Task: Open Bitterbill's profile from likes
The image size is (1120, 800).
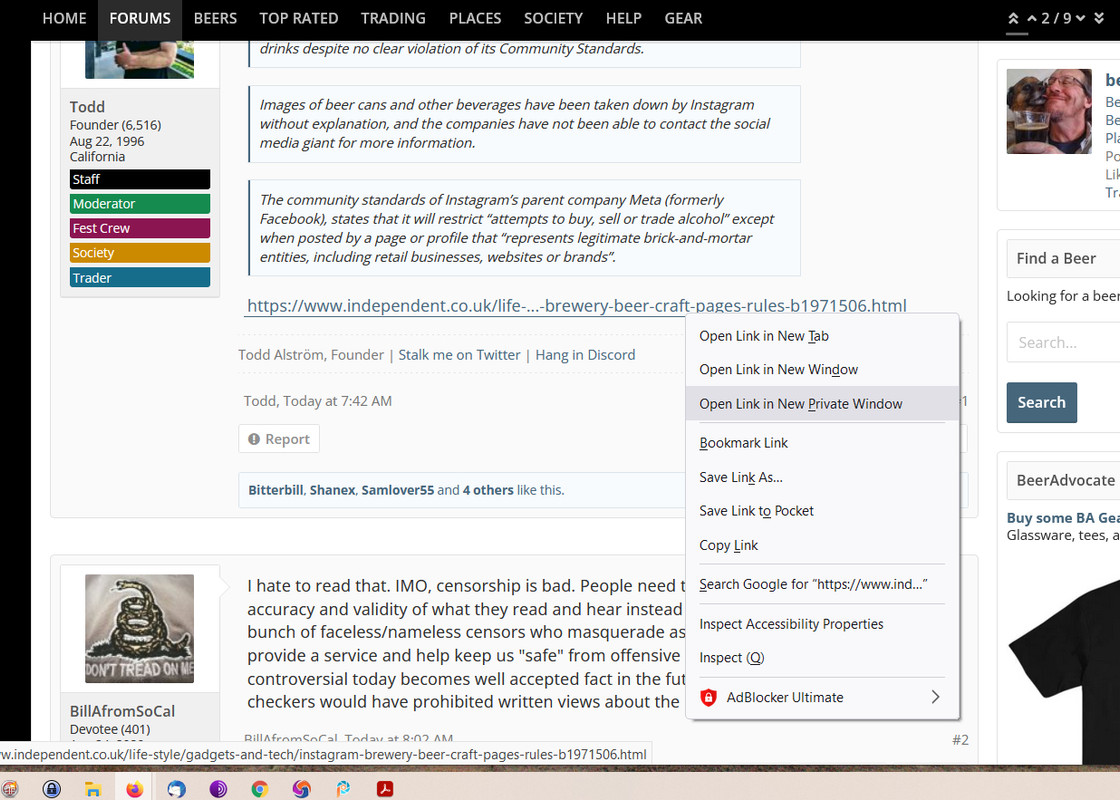Action: click(276, 490)
